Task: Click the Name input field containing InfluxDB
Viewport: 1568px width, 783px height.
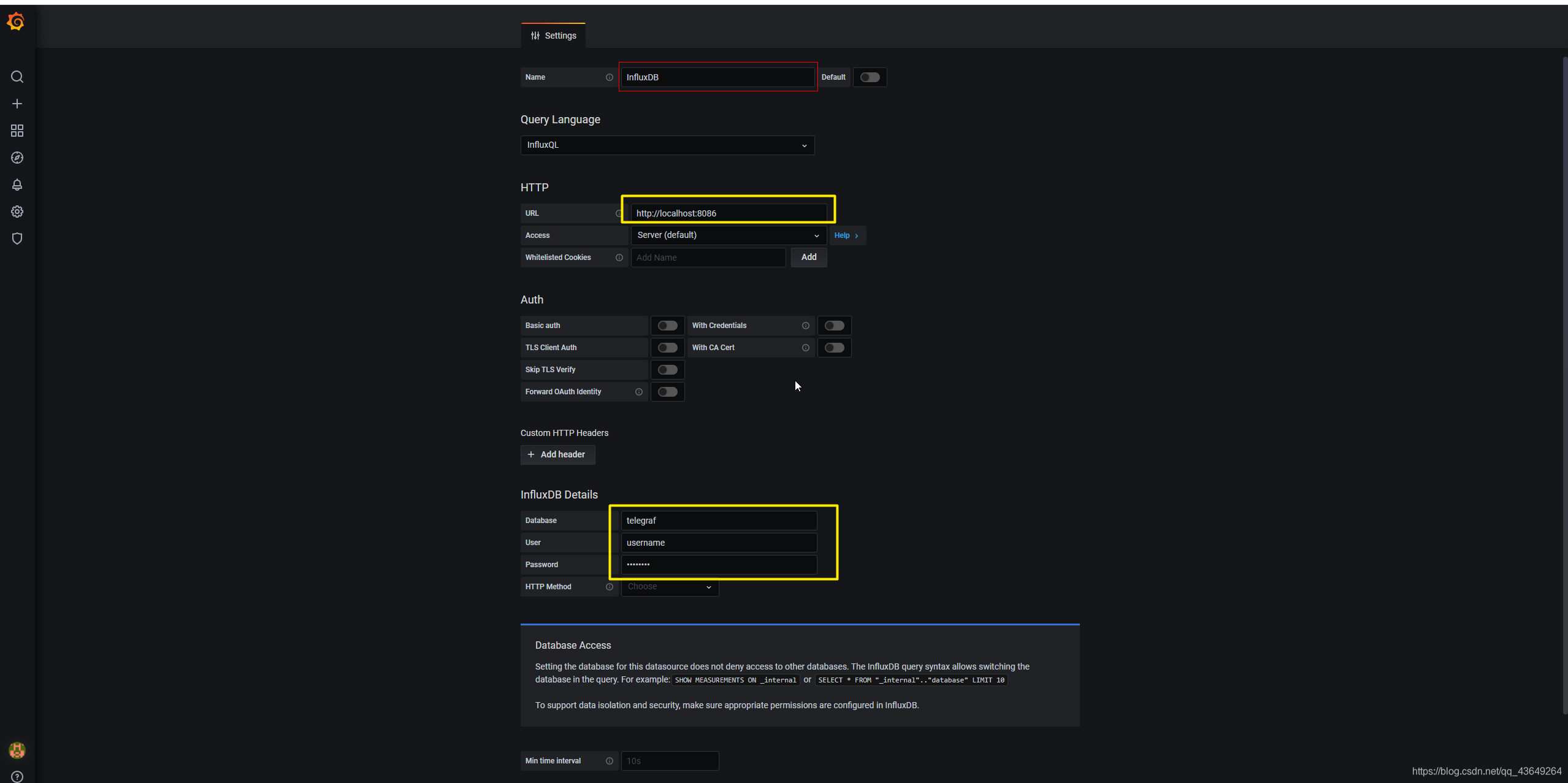Action: [x=717, y=77]
